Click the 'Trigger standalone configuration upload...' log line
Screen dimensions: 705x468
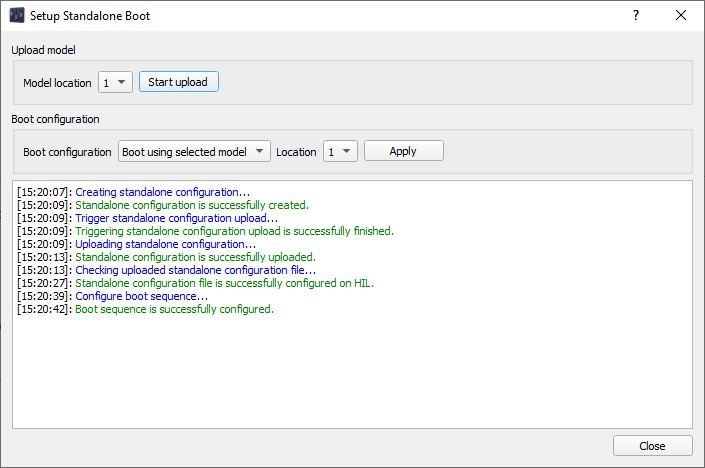pos(176,218)
